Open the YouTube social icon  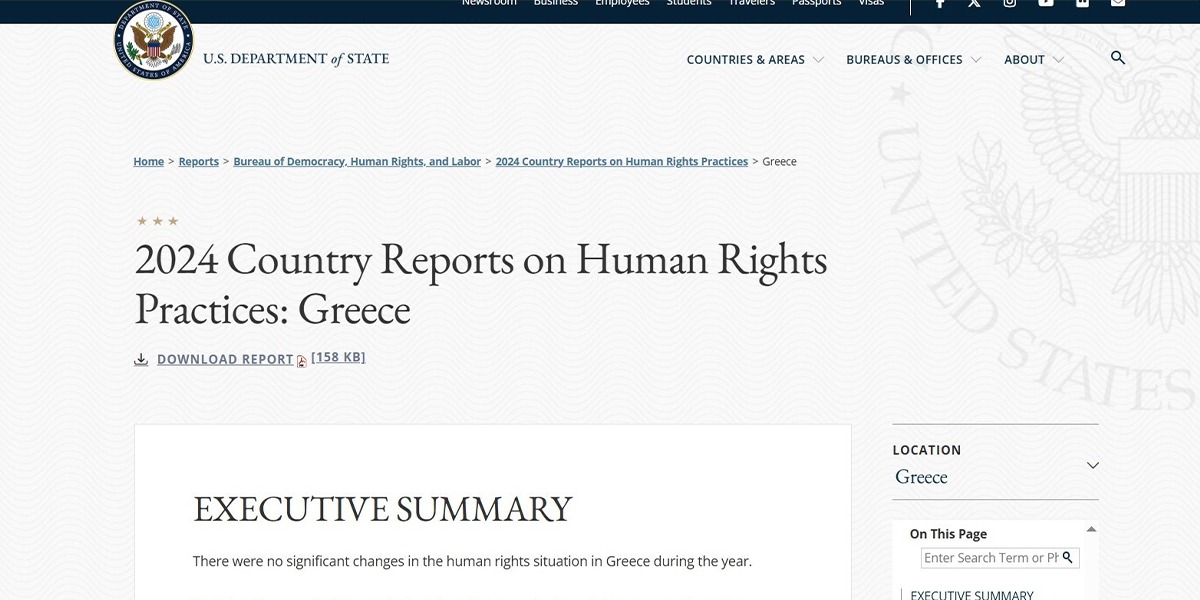[1046, 3]
